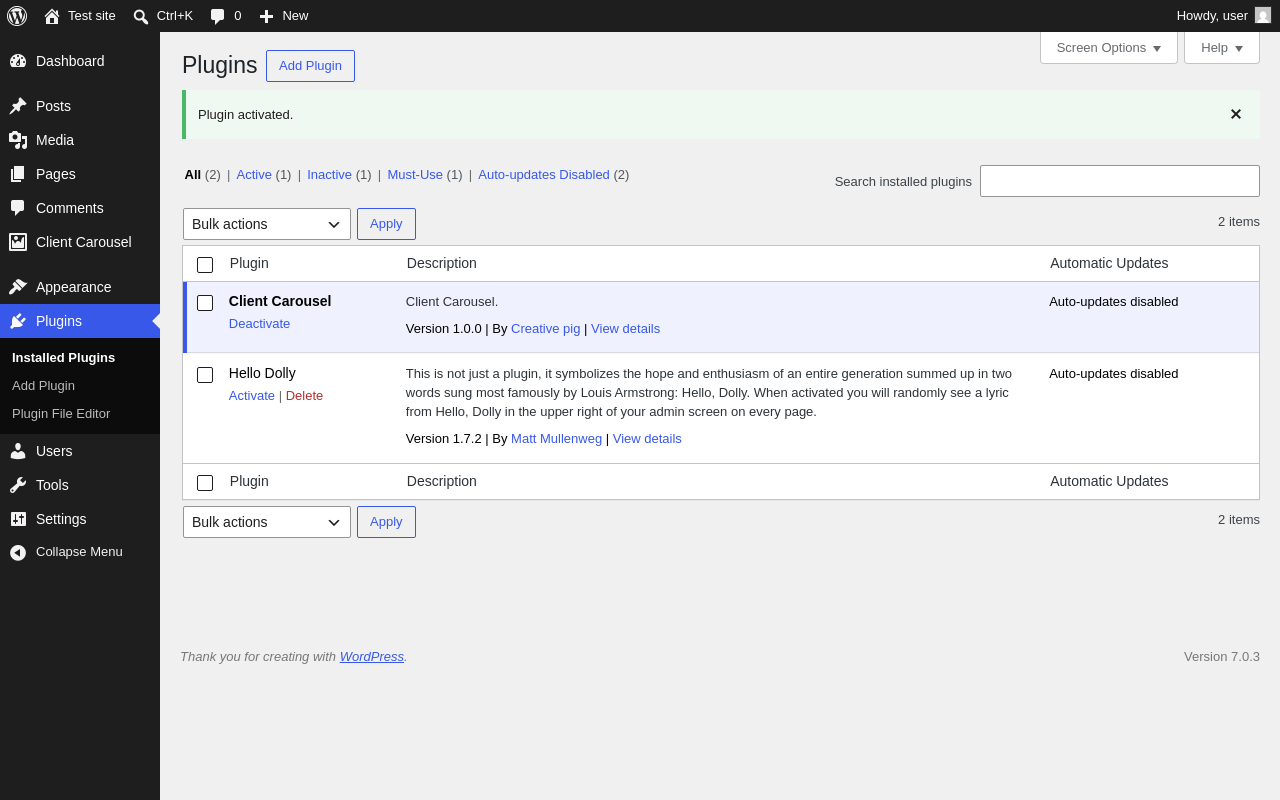View details for Client Carousel
Screen dimensions: 1280x800
625,329
